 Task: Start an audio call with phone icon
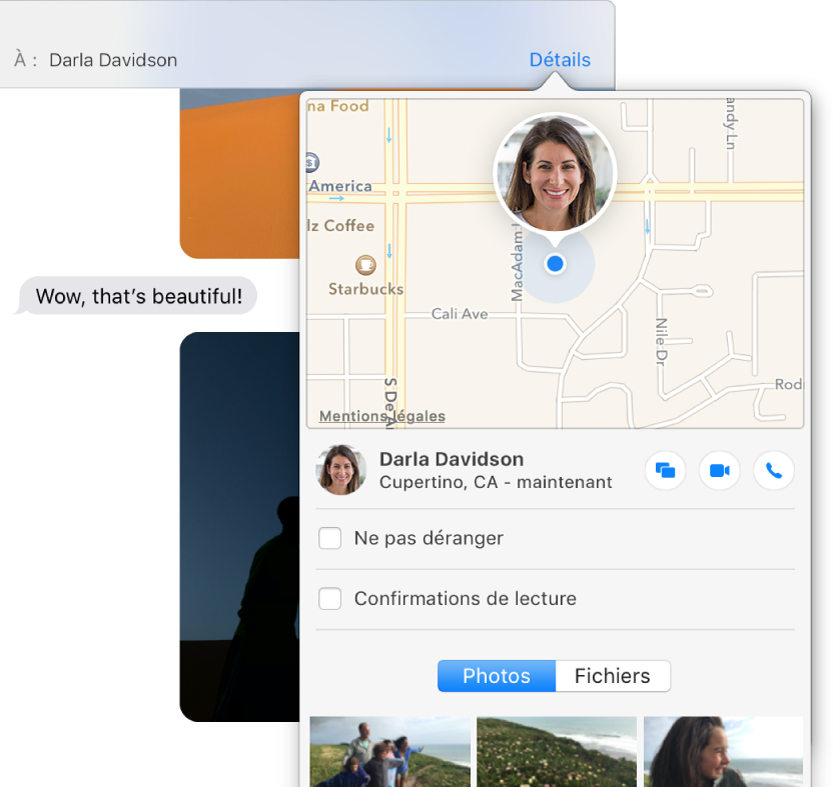point(773,470)
